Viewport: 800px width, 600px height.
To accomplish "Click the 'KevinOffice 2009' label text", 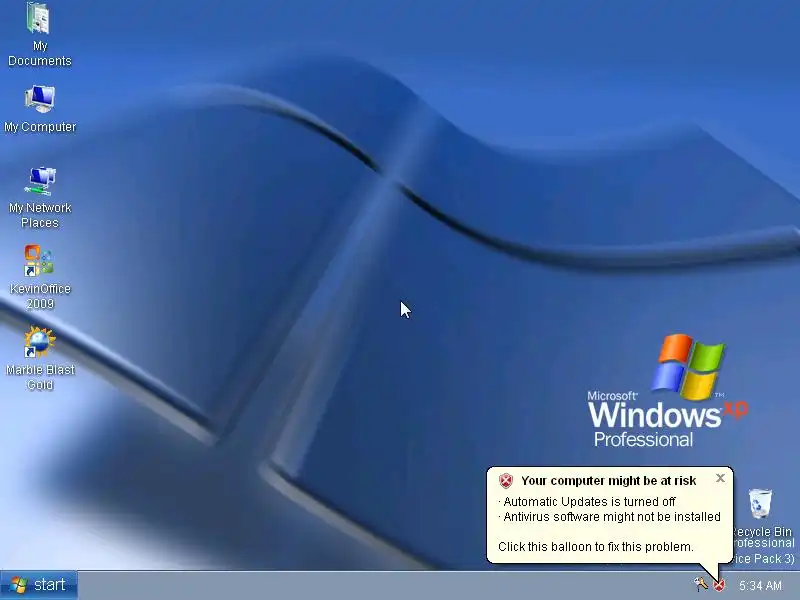I will pyautogui.click(x=40, y=296).
